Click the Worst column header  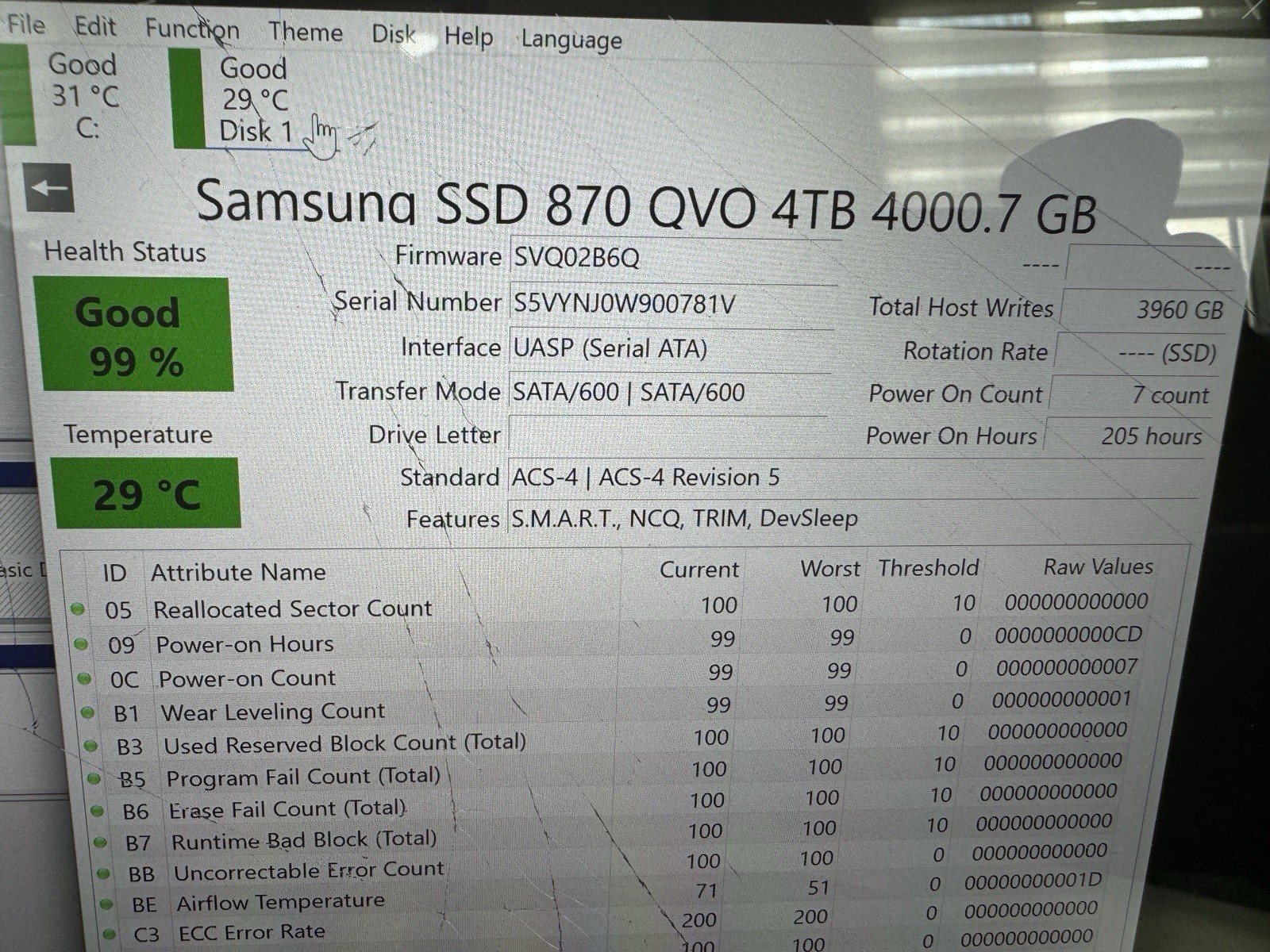pyautogui.click(x=829, y=569)
